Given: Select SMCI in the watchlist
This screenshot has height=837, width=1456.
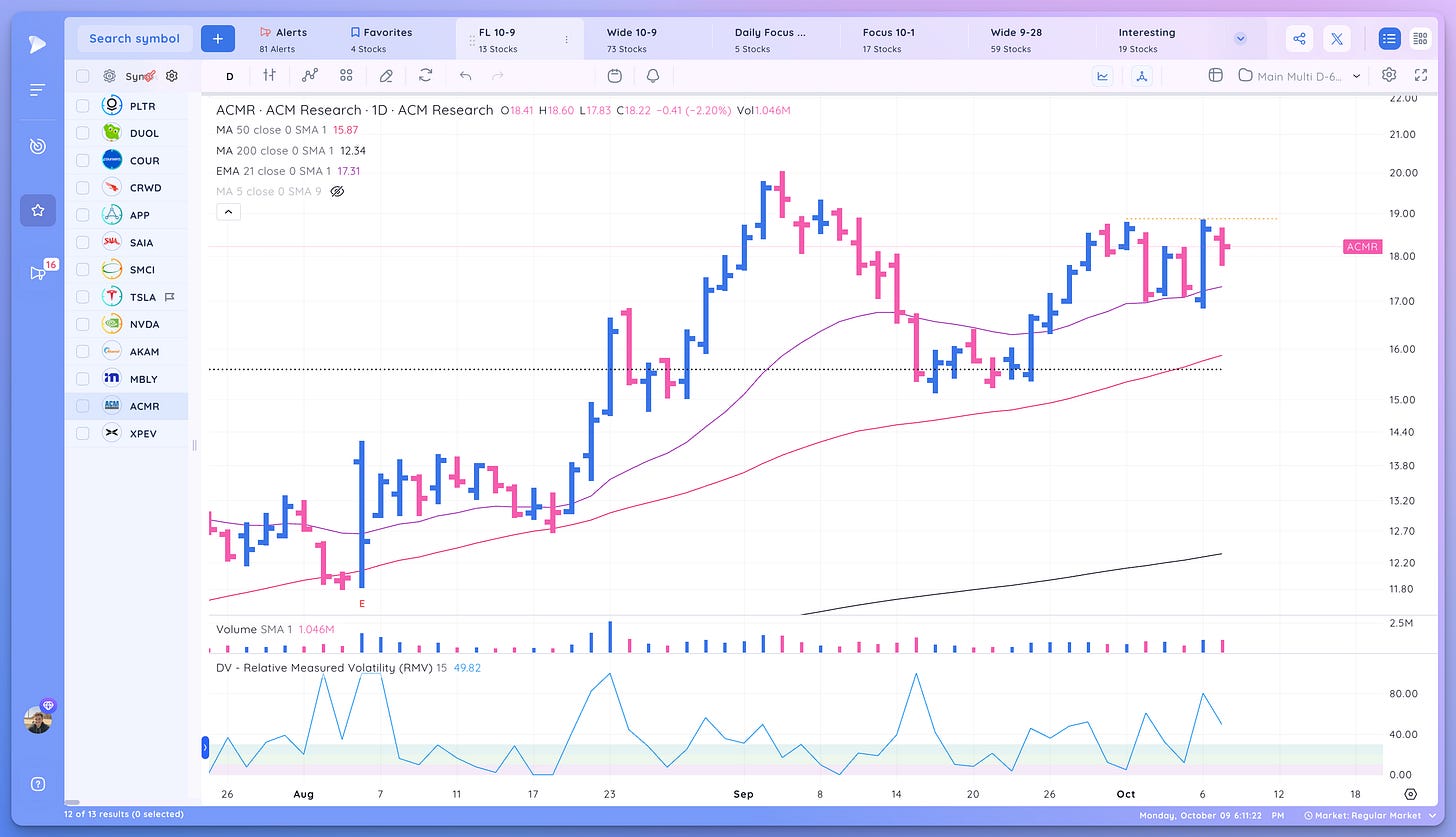Looking at the screenshot, I should (x=127, y=269).
